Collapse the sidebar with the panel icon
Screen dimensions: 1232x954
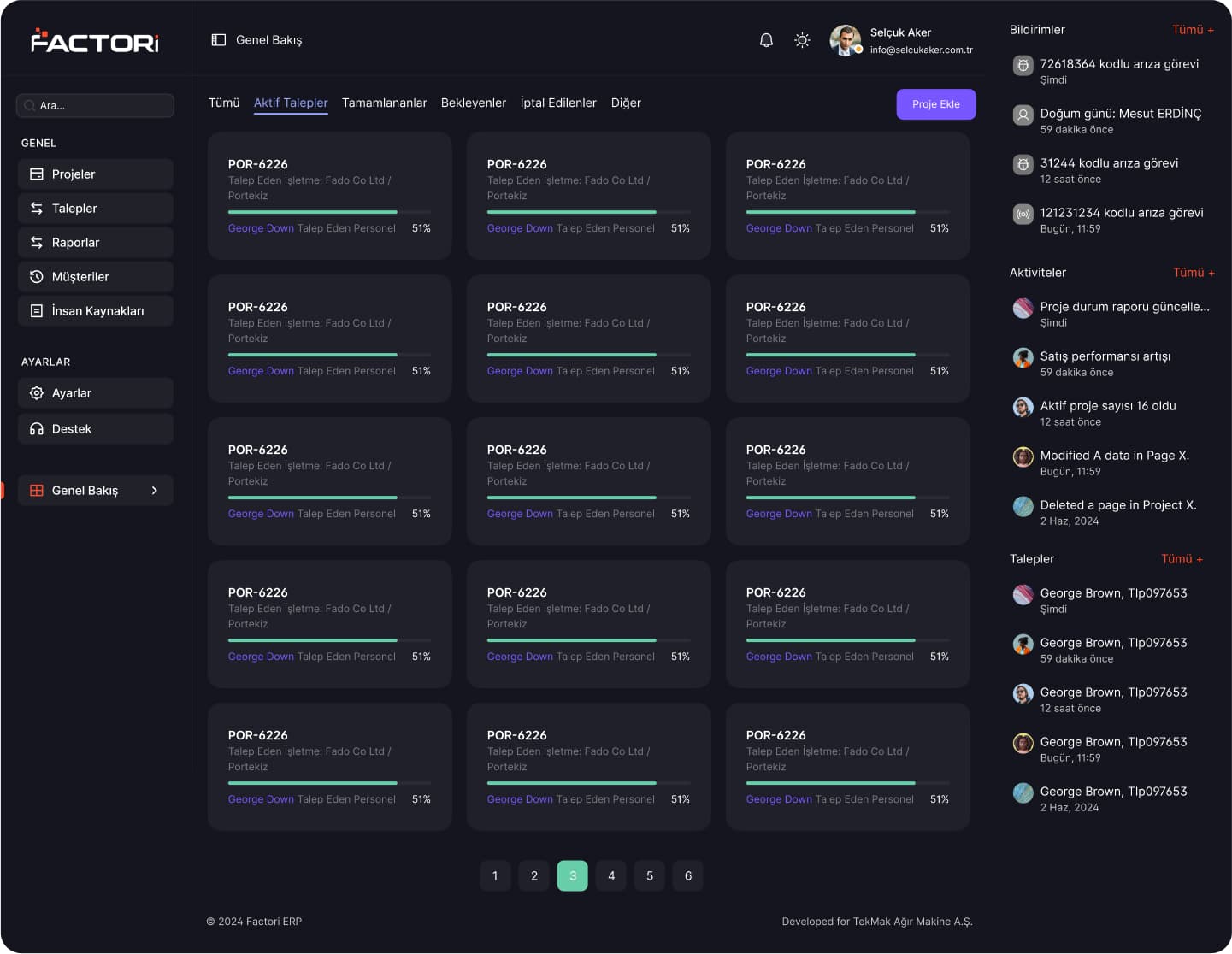[218, 40]
